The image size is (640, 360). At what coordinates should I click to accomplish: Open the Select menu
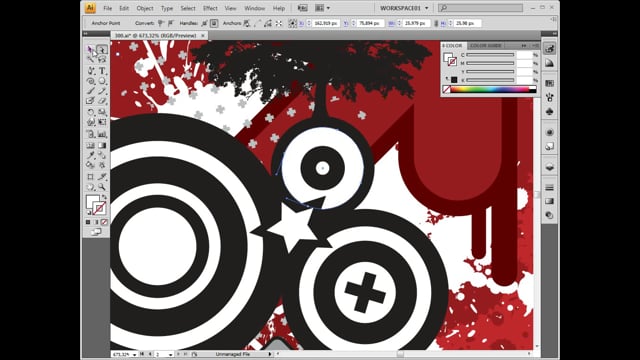(188, 8)
